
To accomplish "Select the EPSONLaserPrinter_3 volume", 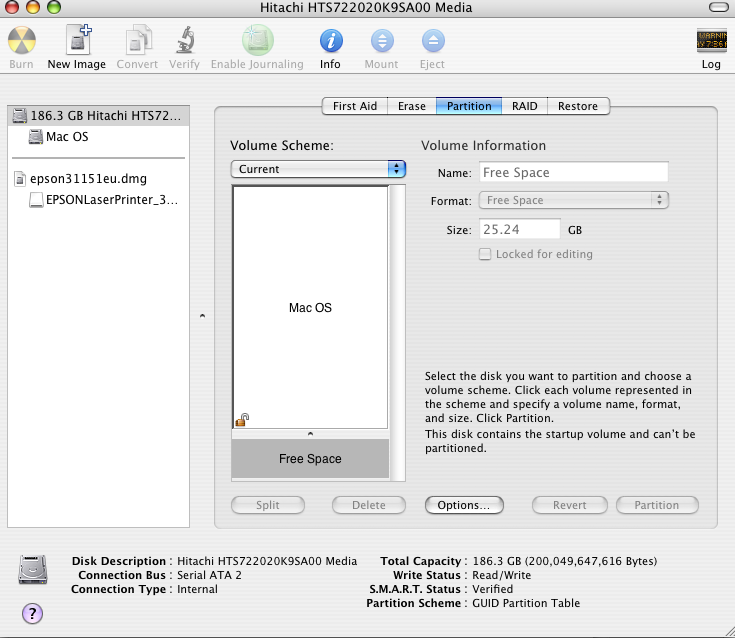I will [x=98, y=200].
